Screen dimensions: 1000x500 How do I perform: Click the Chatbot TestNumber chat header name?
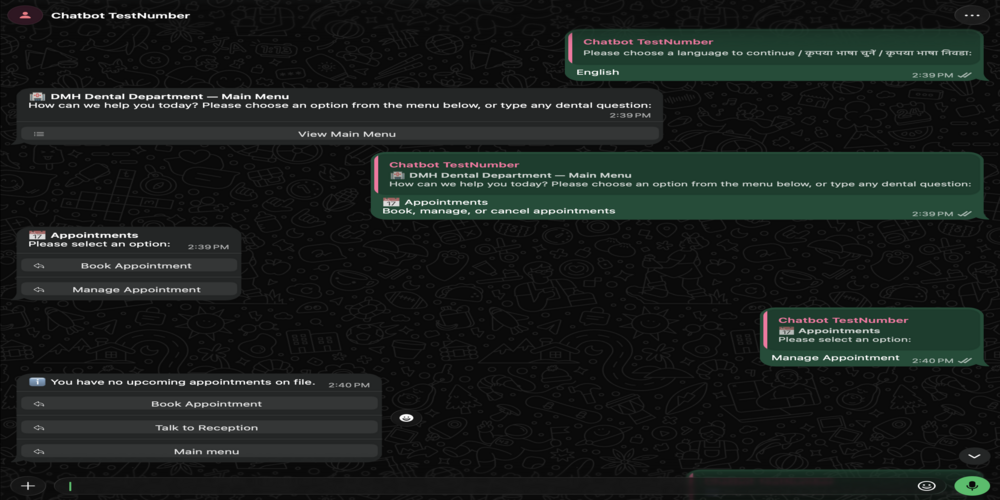click(x=121, y=15)
